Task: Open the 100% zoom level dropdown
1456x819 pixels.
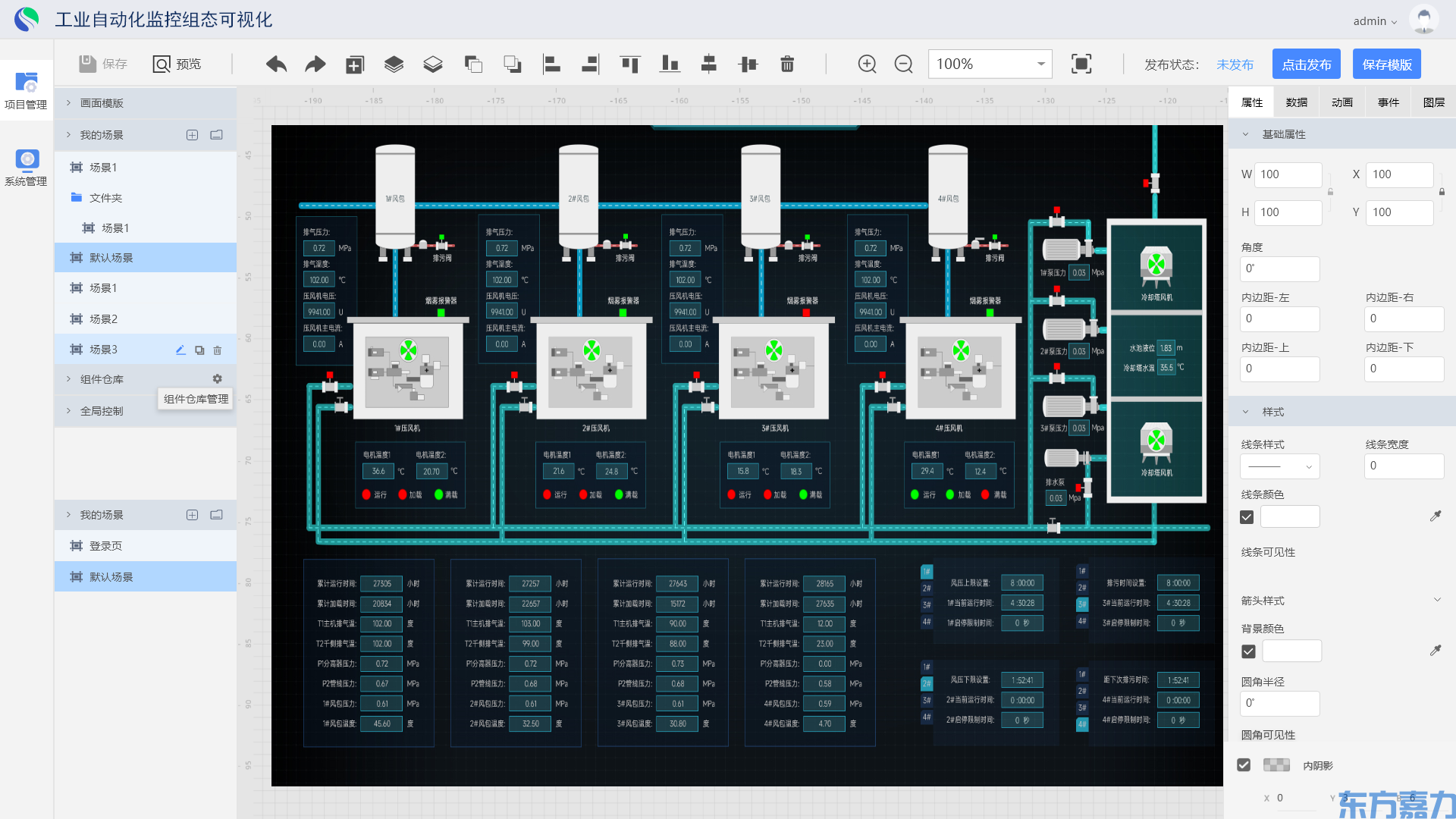Action: 990,64
